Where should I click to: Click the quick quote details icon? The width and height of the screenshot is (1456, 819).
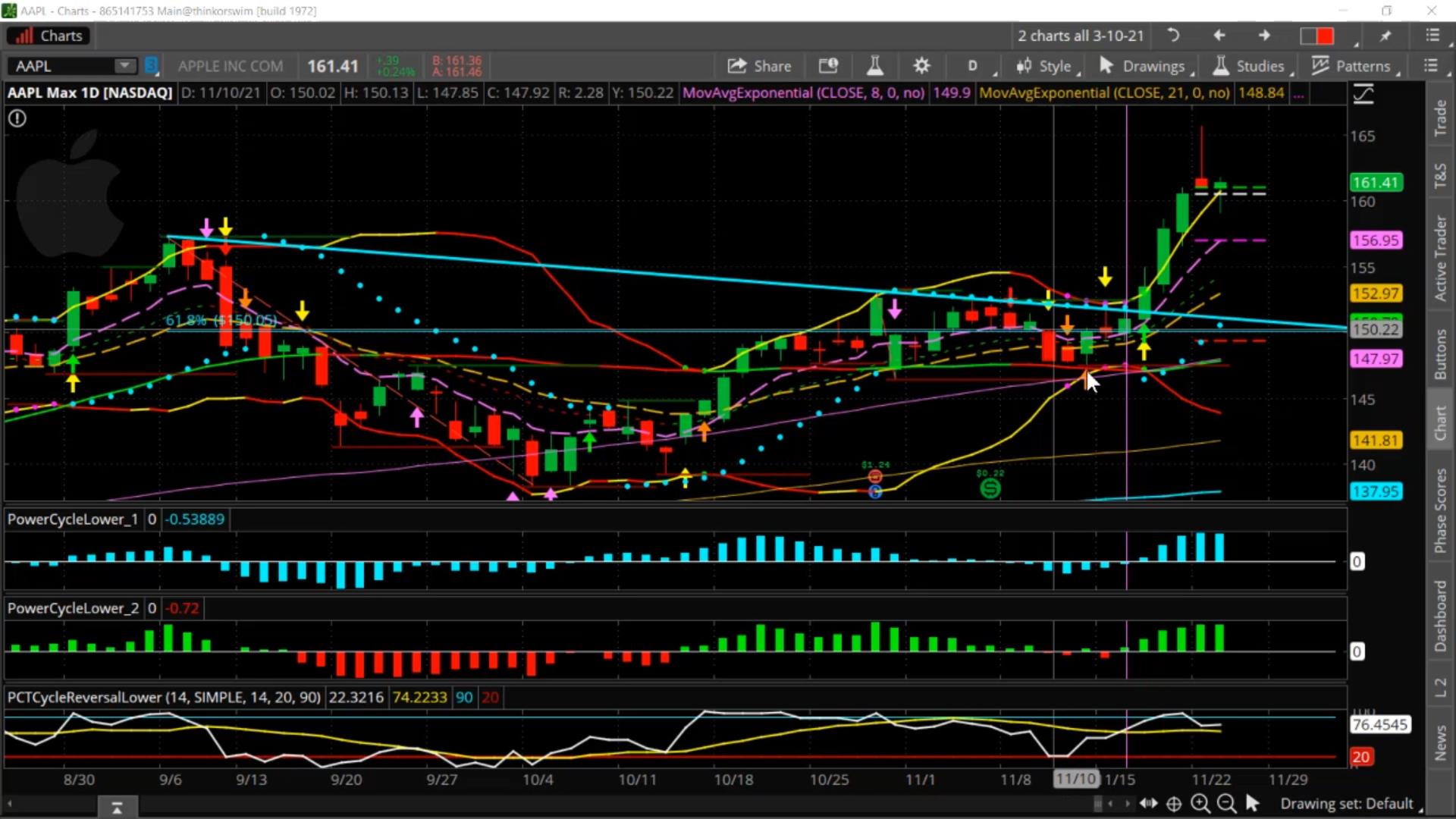(x=828, y=66)
